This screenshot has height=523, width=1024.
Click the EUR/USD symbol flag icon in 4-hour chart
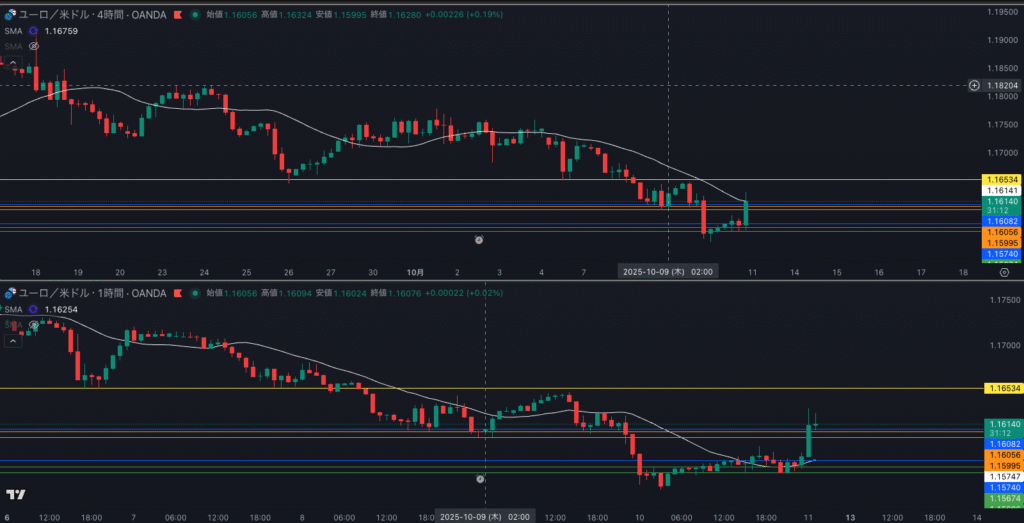click(11, 15)
